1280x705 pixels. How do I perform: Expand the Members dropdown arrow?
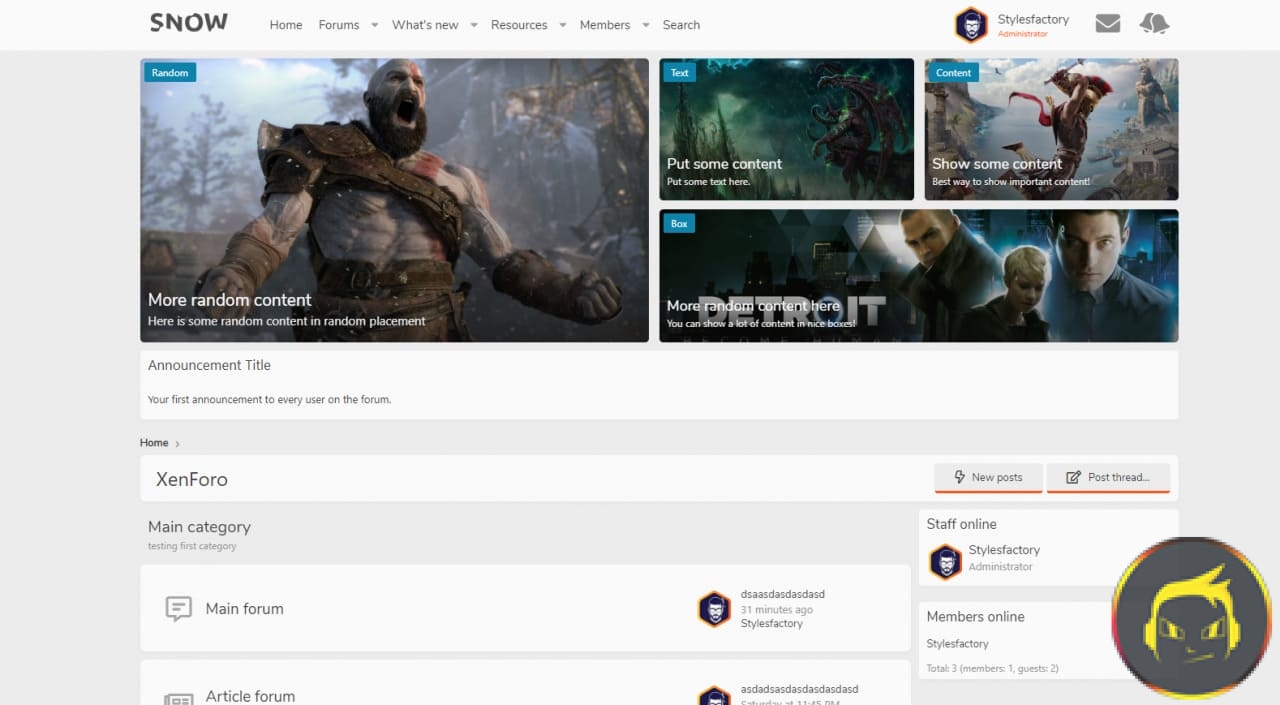646,25
